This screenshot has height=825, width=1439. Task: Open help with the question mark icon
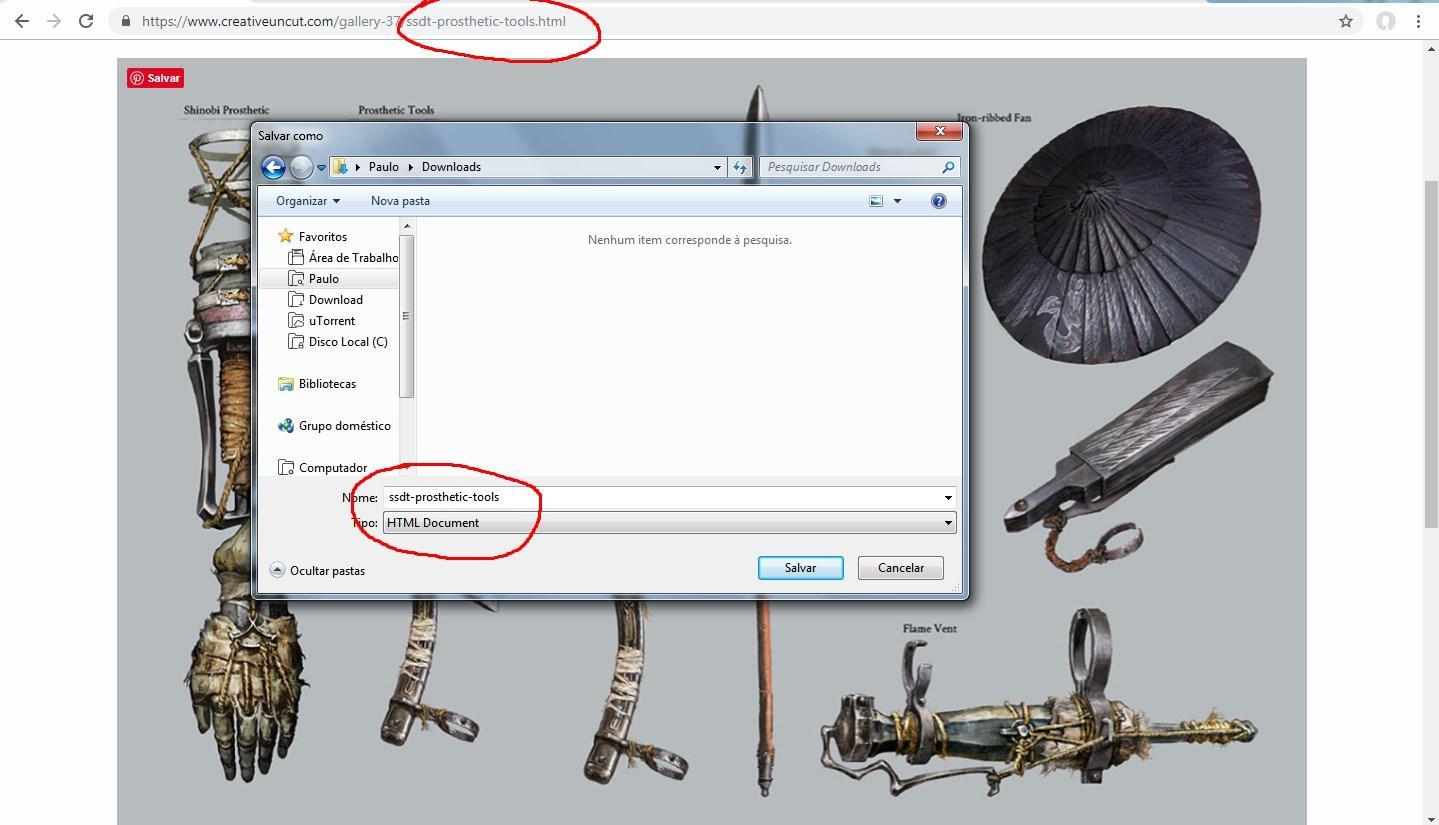point(938,201)
